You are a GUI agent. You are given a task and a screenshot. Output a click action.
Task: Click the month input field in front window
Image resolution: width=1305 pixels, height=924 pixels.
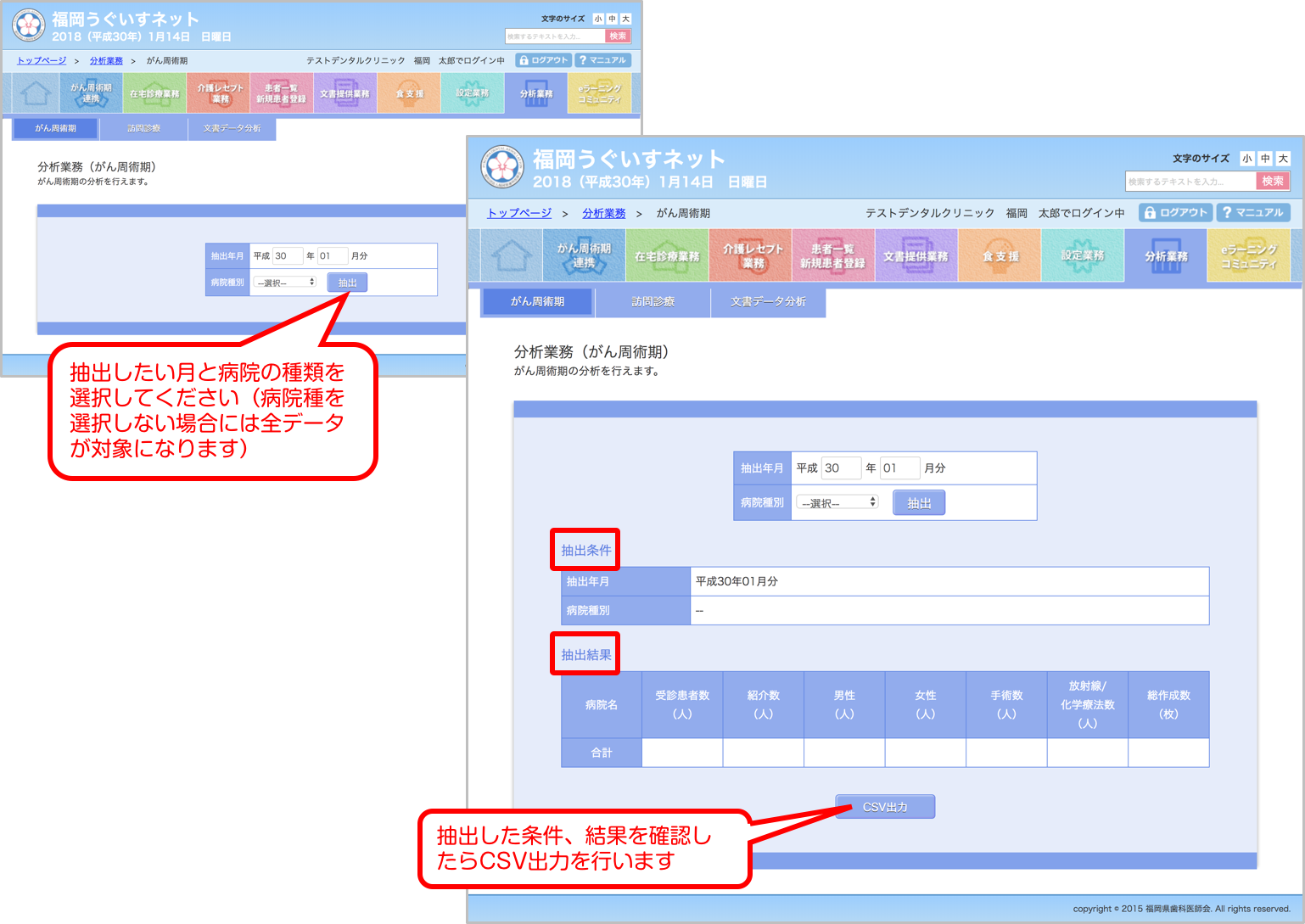pos(899,468)
